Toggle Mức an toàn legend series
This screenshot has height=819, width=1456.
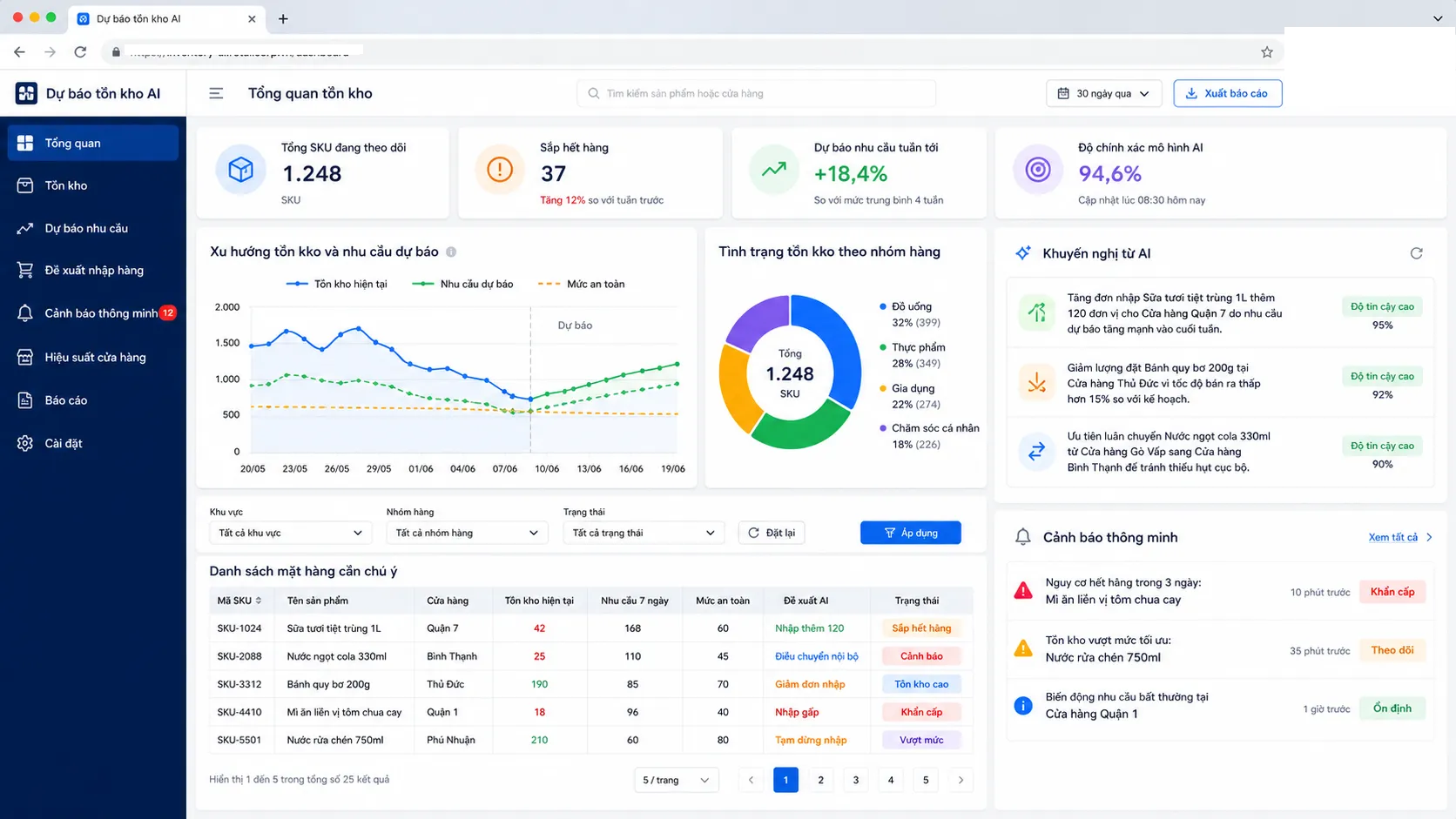[582, 284]
